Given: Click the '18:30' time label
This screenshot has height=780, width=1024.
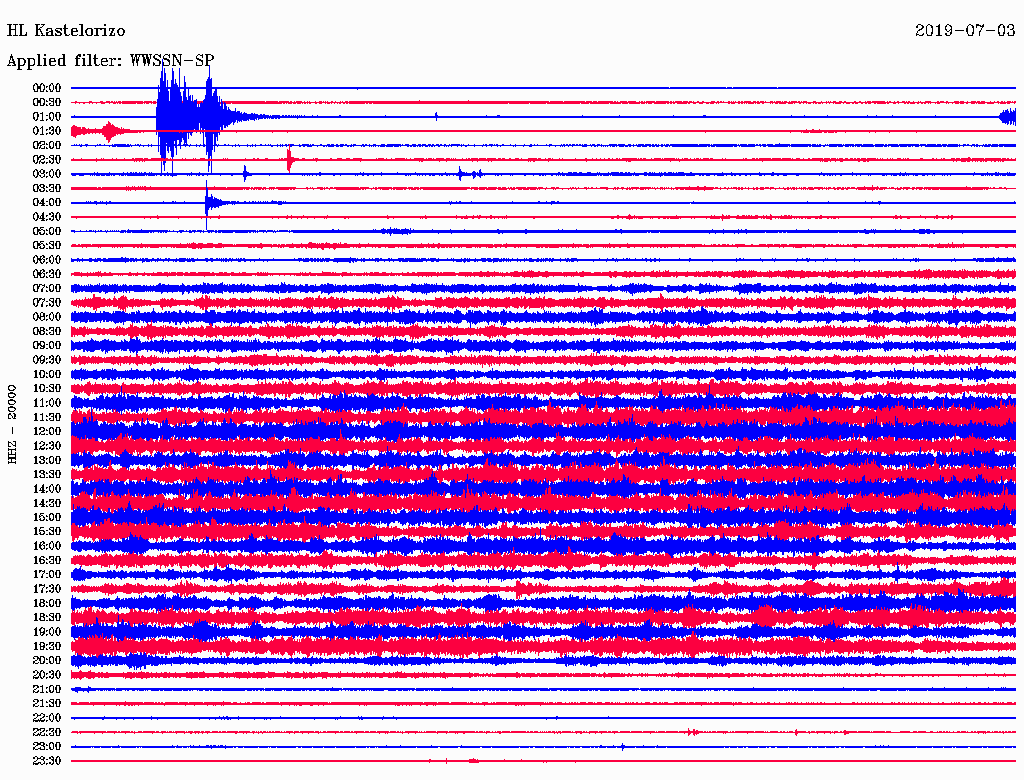Looking at the screenshot, I should point(47,617).
